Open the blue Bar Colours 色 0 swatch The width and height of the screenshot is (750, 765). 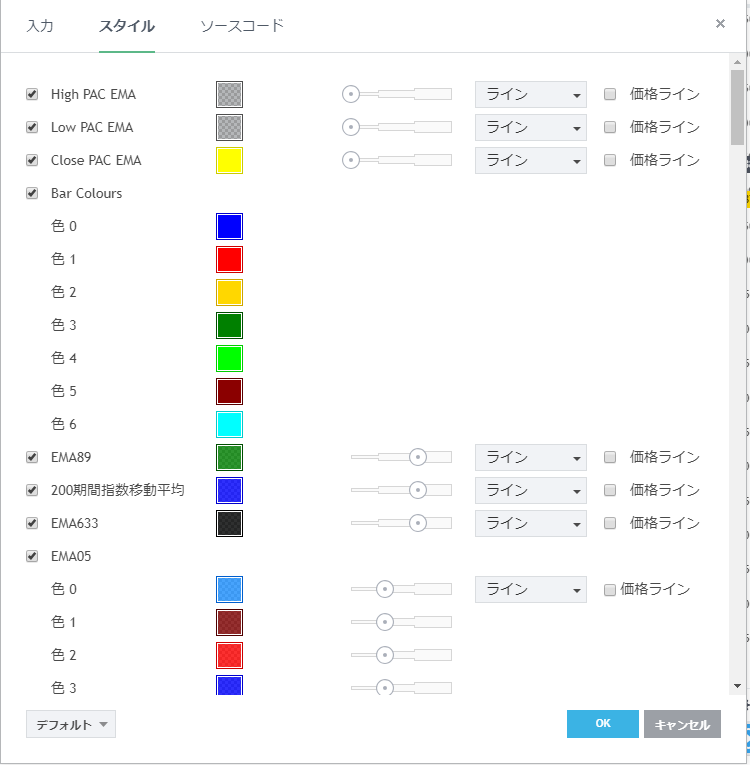229,226
